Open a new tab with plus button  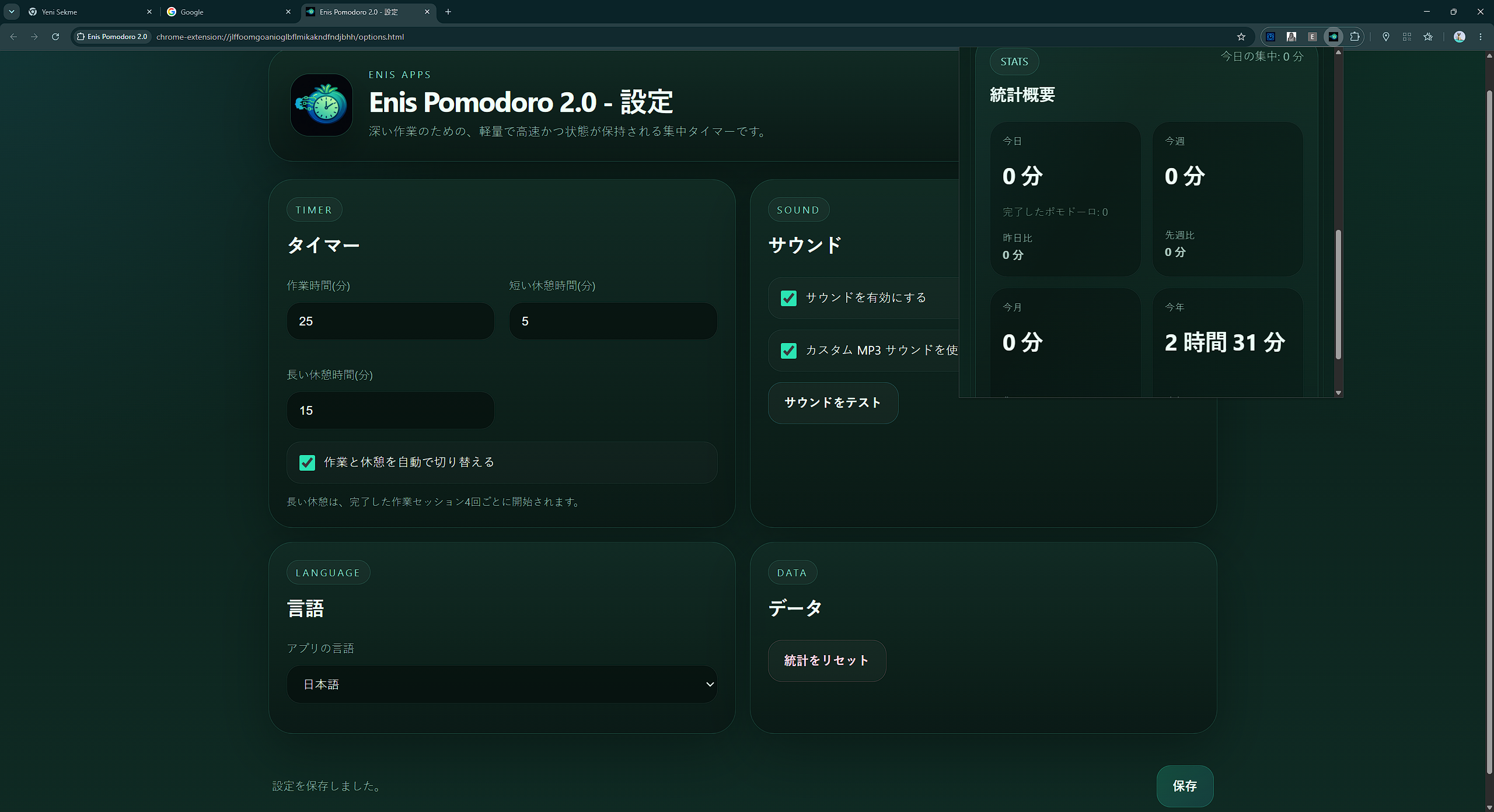point(448,12)
